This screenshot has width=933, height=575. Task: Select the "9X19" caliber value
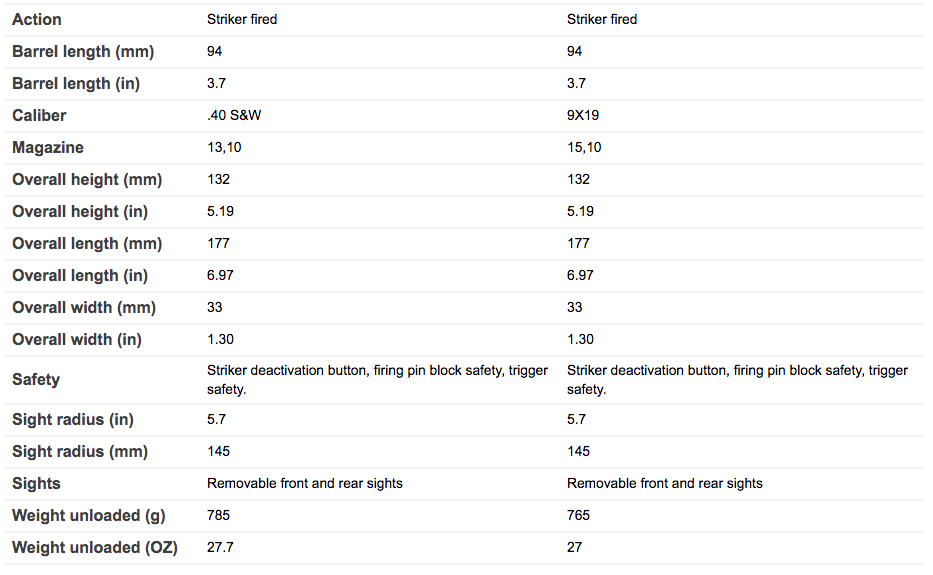pyautogui.click(x=583, y=115)
